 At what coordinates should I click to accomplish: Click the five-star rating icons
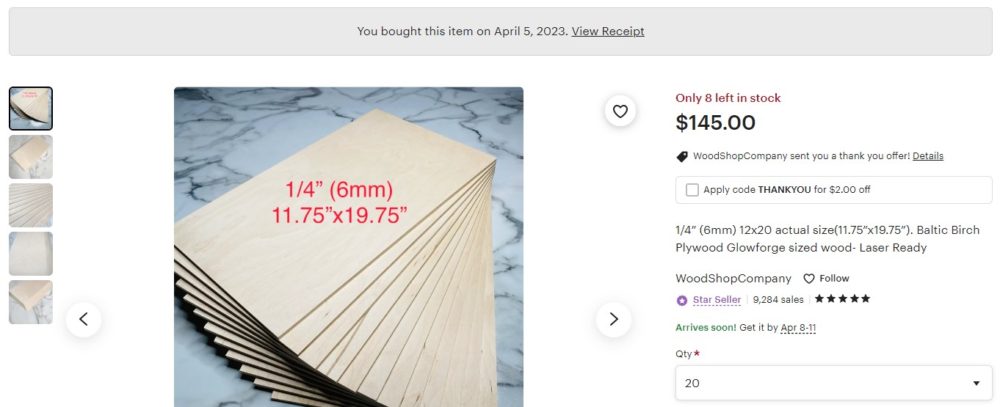842,299
